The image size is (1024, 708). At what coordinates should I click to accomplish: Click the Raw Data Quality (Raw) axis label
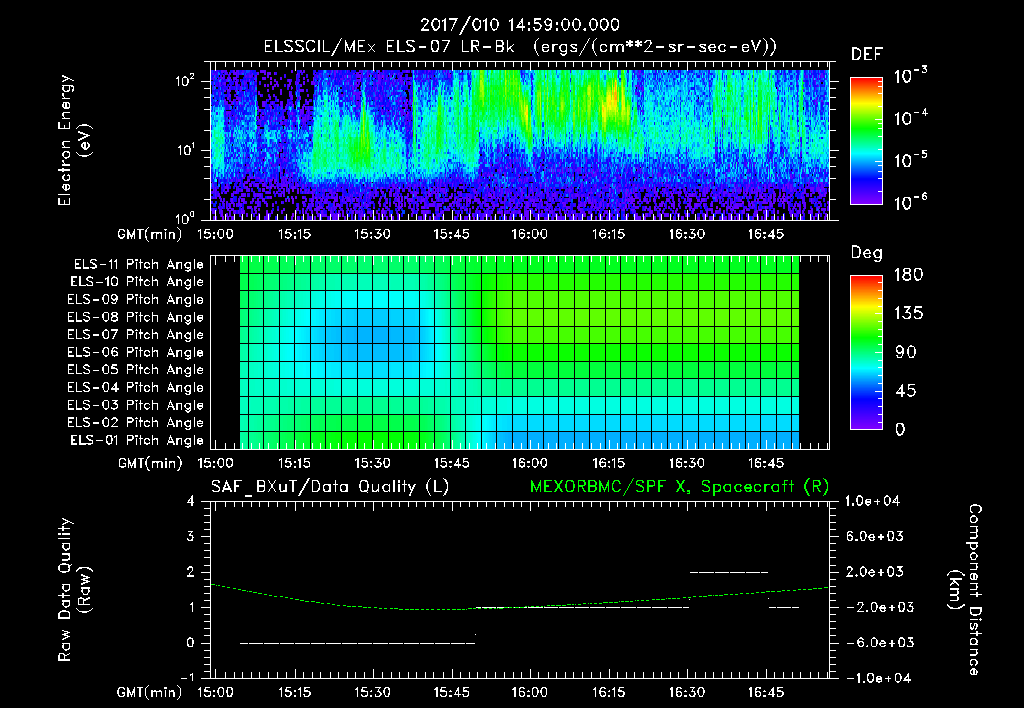click(x=74, y=590)
